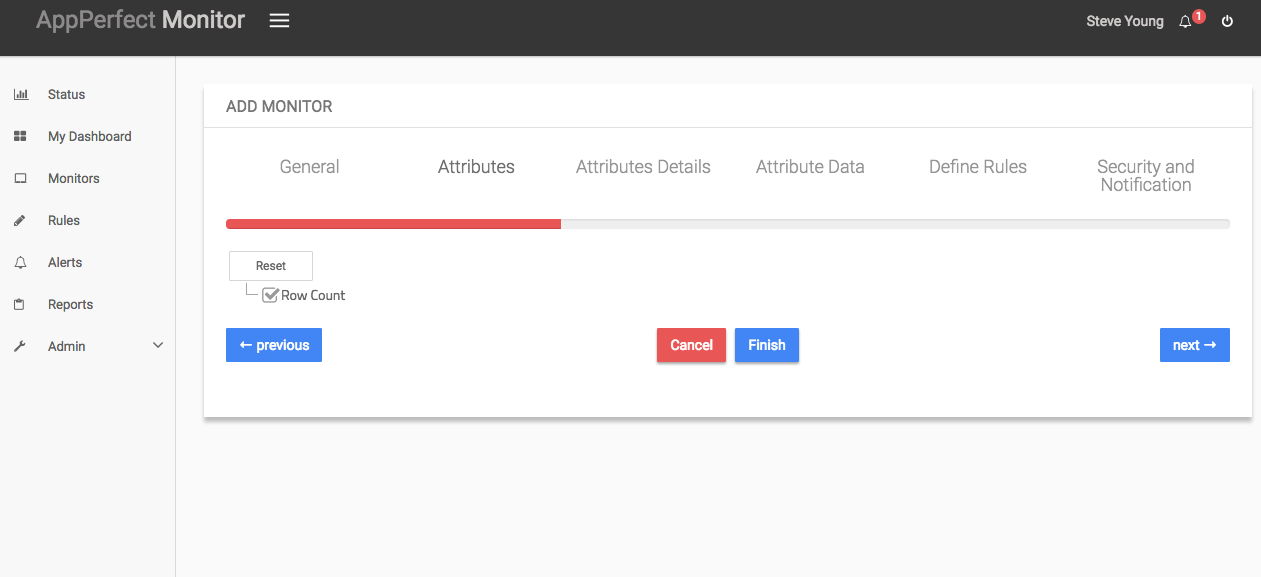Click the power logout icon

(1227, 21)
